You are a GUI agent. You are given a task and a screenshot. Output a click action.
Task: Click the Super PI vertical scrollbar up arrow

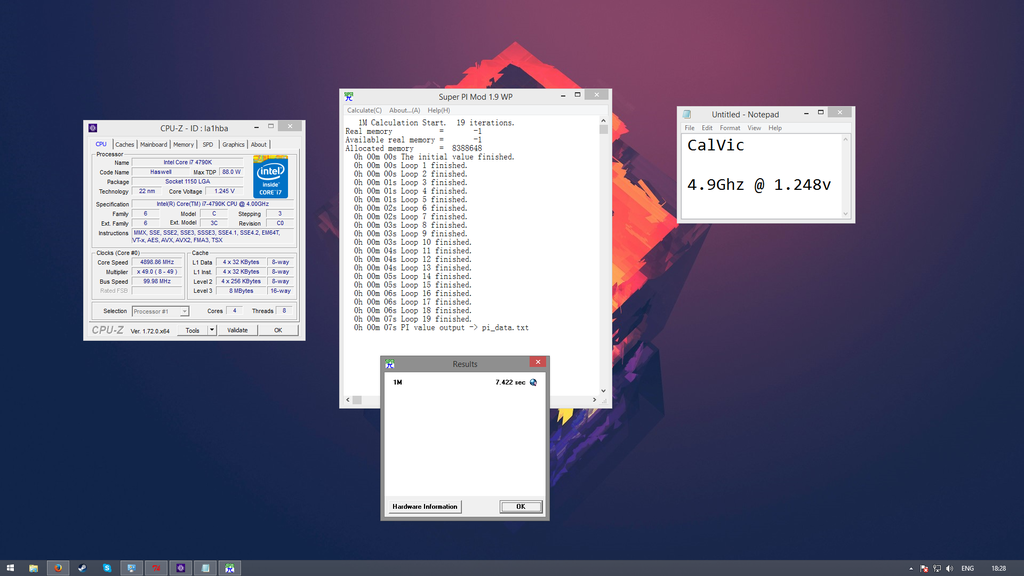[x=603, y=121]
